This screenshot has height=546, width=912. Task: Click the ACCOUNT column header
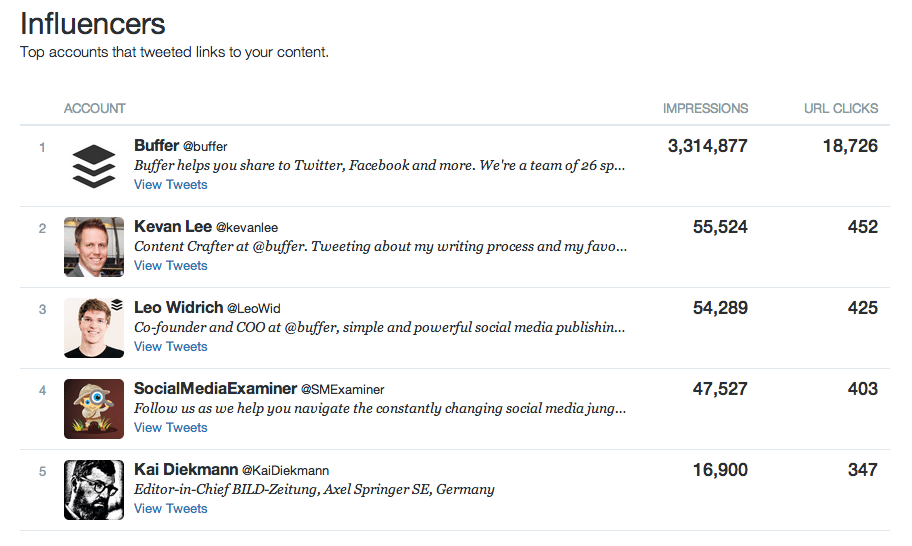click(x=94, y=108)
